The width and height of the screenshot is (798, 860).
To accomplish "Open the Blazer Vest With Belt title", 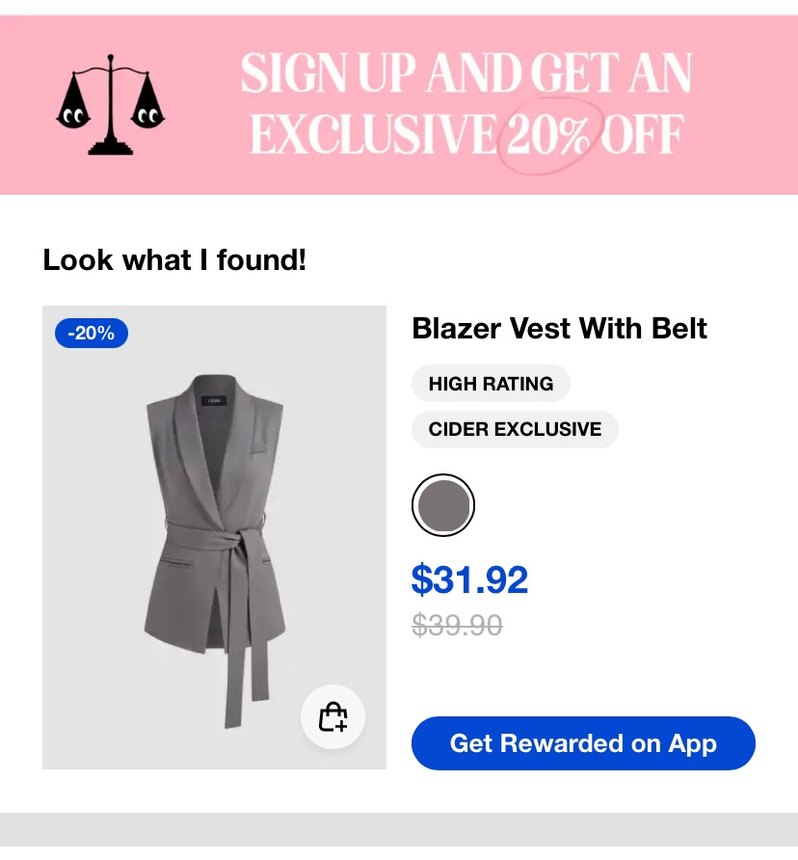I will [x=559, y=329].
